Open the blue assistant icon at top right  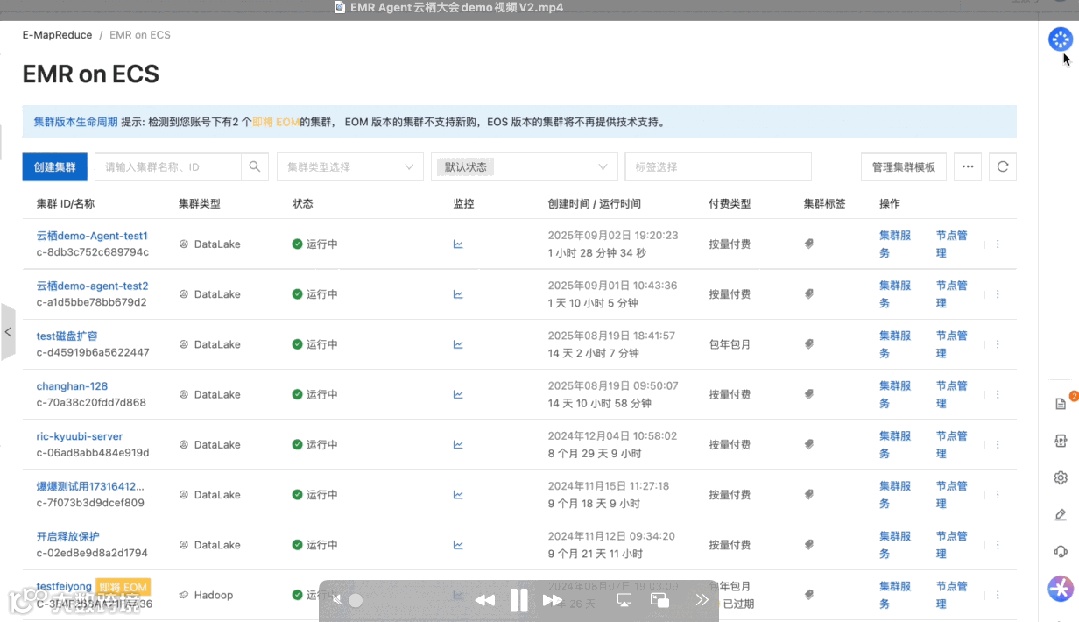(x=1060, y=39)
